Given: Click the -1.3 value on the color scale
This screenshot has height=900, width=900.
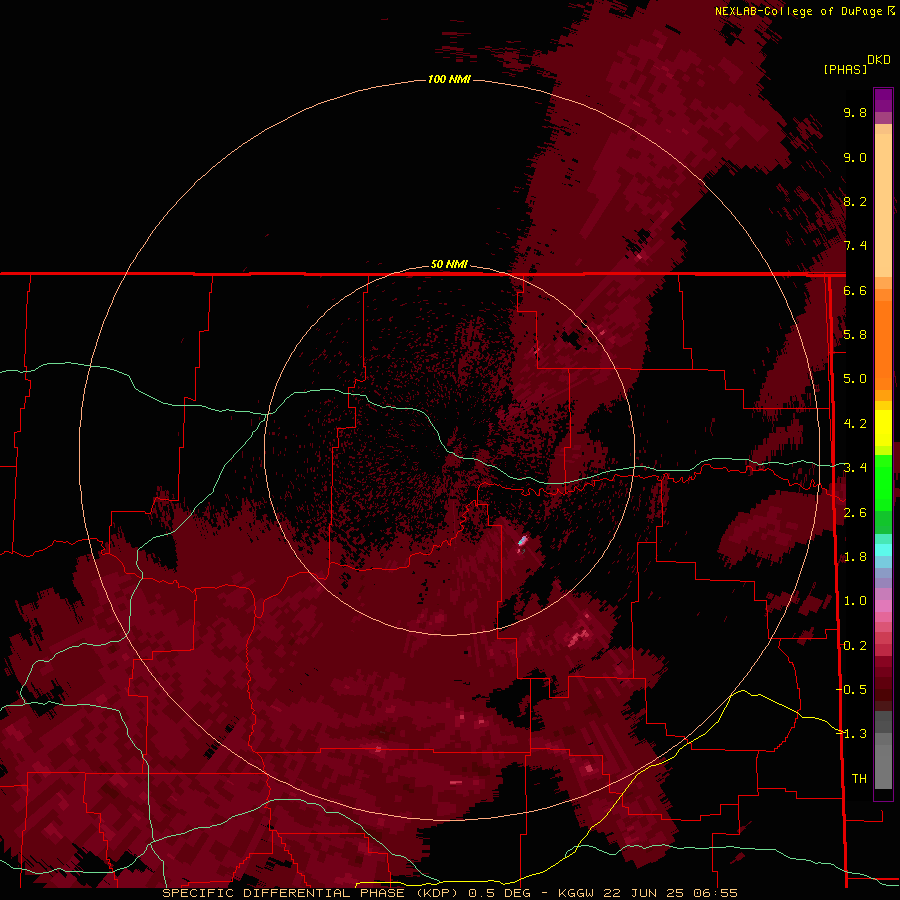Looking at the screenshot, I should coord(852,734).
